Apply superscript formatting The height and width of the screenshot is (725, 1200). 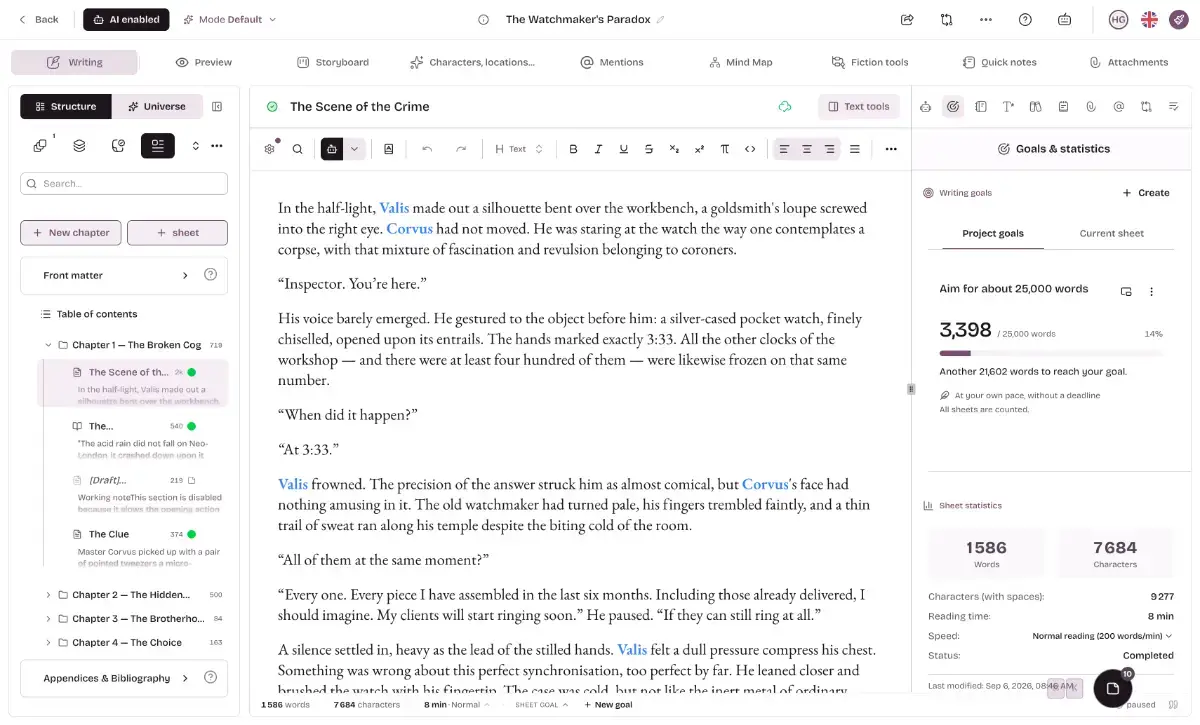[x=699, y=149]
